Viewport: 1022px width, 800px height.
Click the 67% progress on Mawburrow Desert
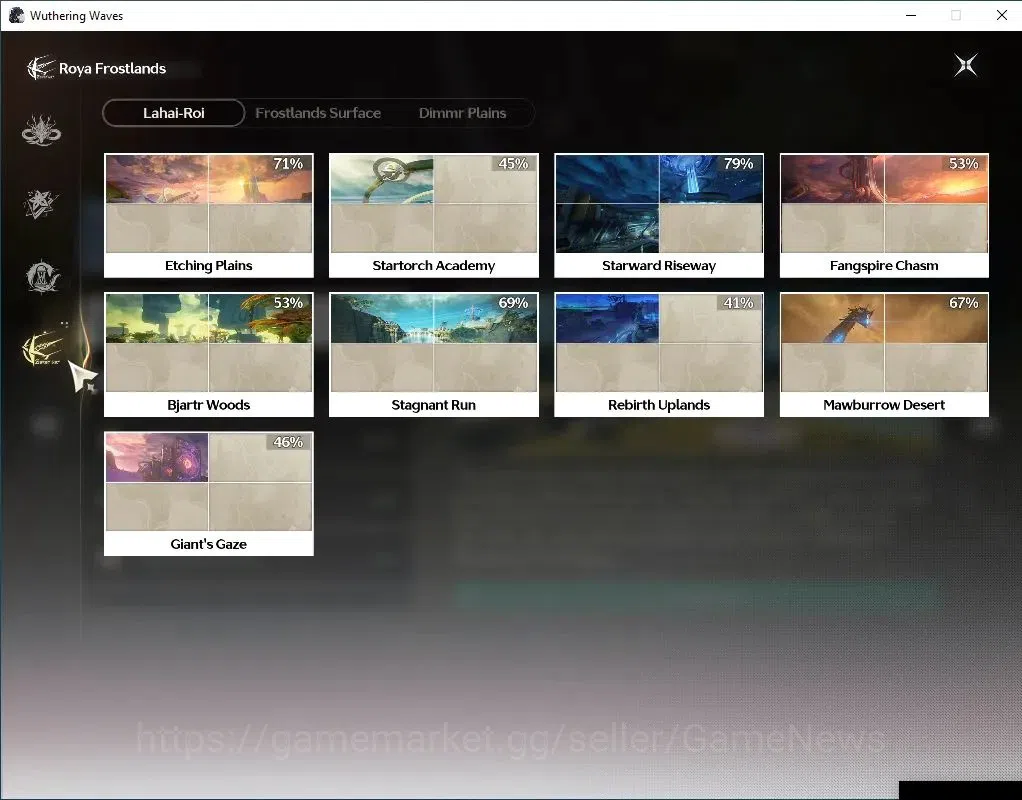coord(963,303)
